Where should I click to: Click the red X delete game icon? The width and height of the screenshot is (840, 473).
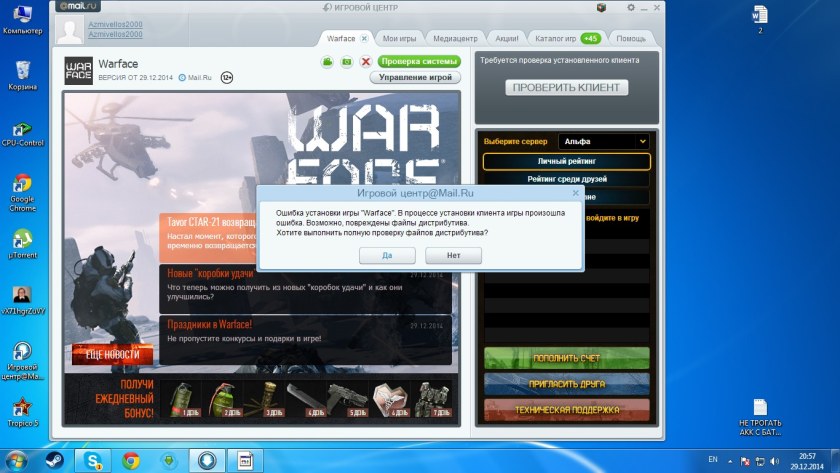click(366, 62)
